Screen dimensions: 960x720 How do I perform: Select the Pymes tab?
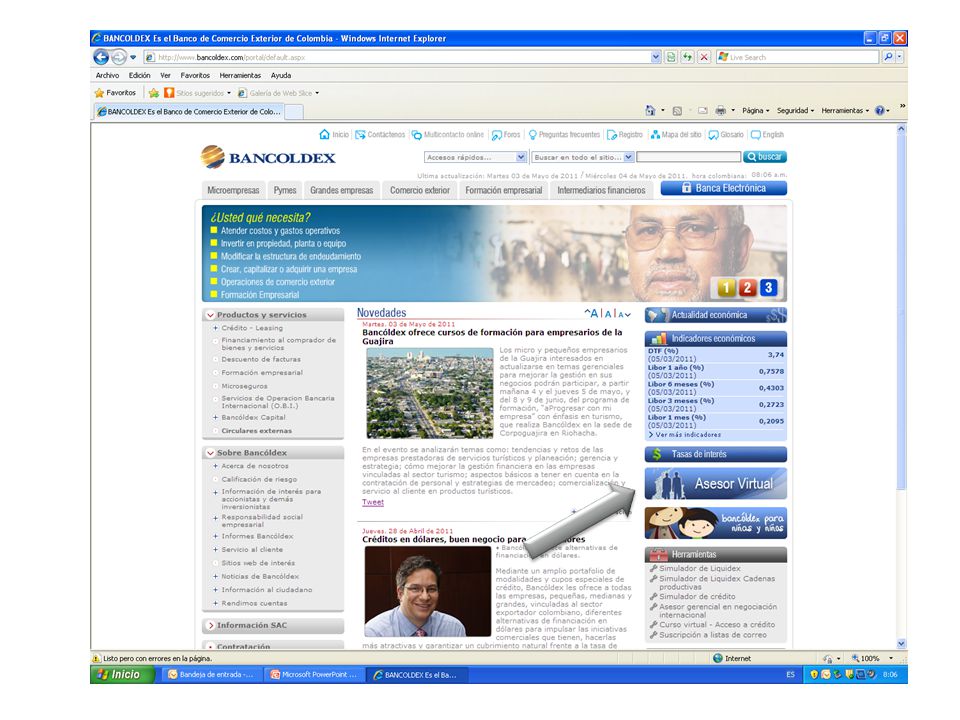[x=285, y=190]
